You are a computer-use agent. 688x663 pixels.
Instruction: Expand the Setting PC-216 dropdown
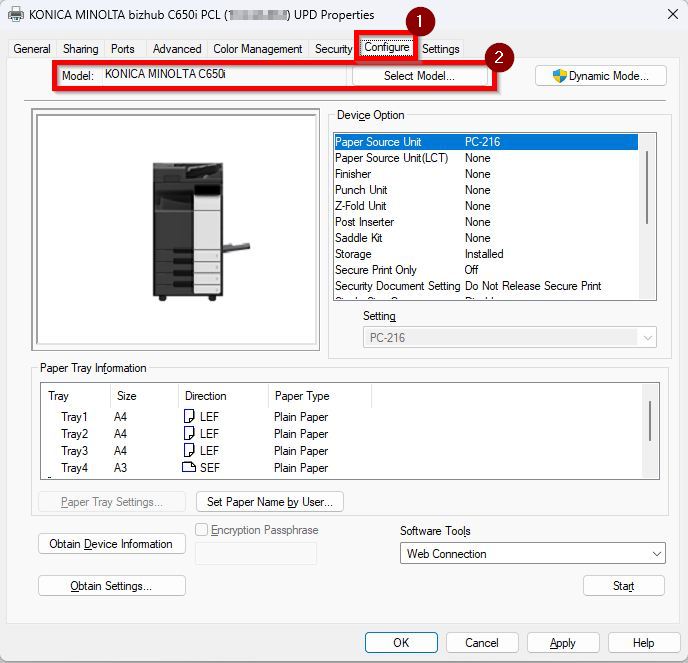pyautogui.click(x=509, y=338)
